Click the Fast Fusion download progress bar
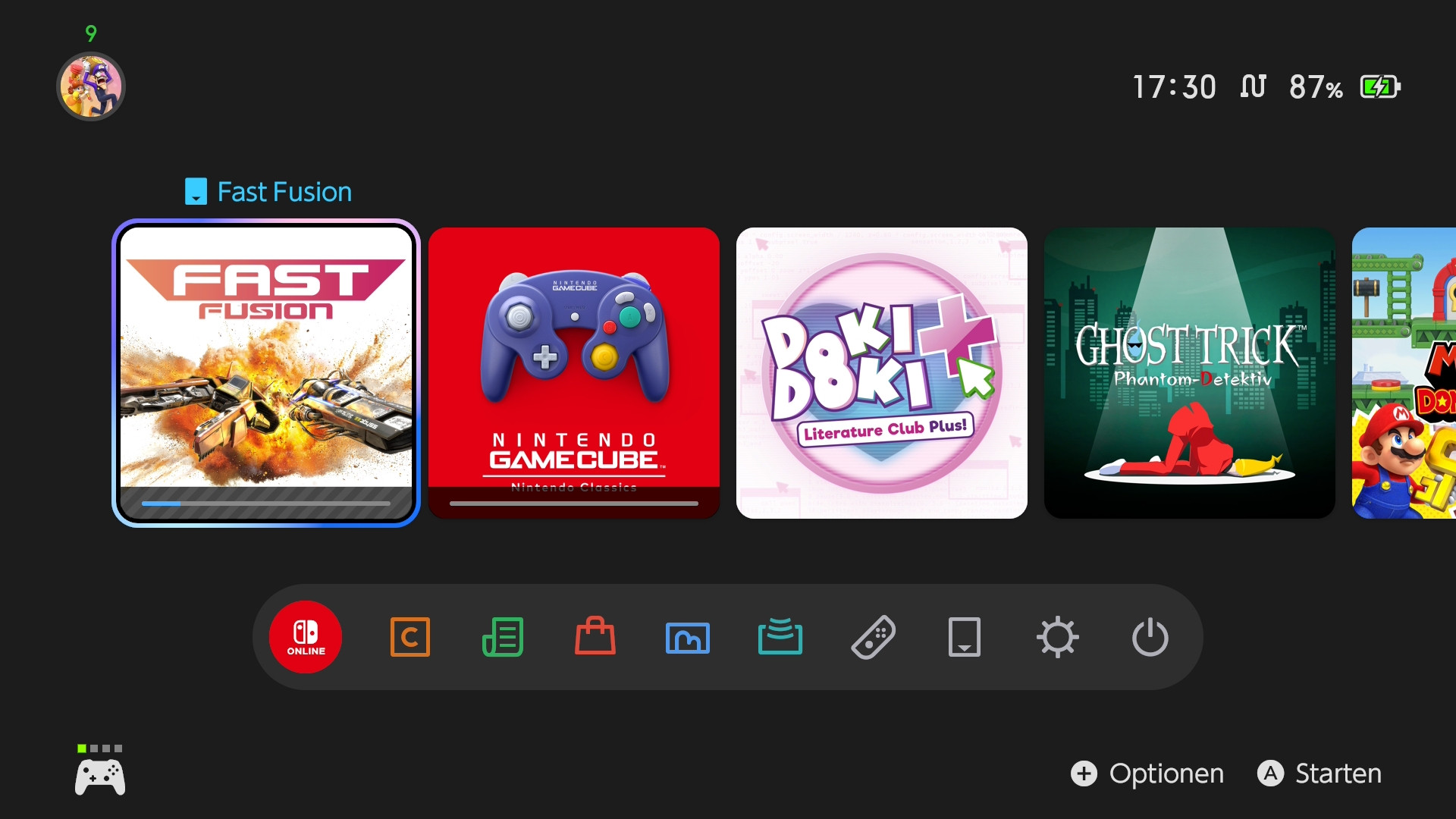Image resolution: width=1456 pixels, height=819 pixels. [x=266, y=504]
